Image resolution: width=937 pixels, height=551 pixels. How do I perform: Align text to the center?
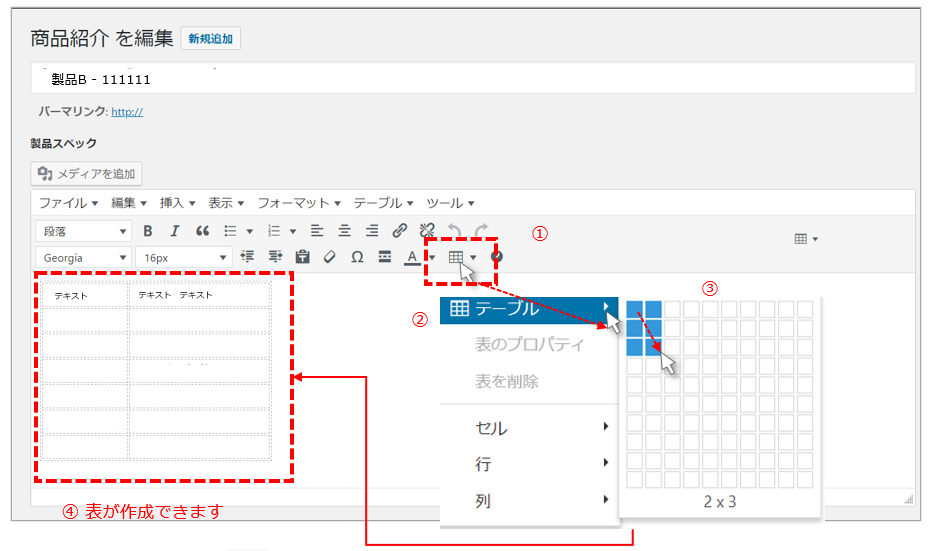(x=344, y=231)
